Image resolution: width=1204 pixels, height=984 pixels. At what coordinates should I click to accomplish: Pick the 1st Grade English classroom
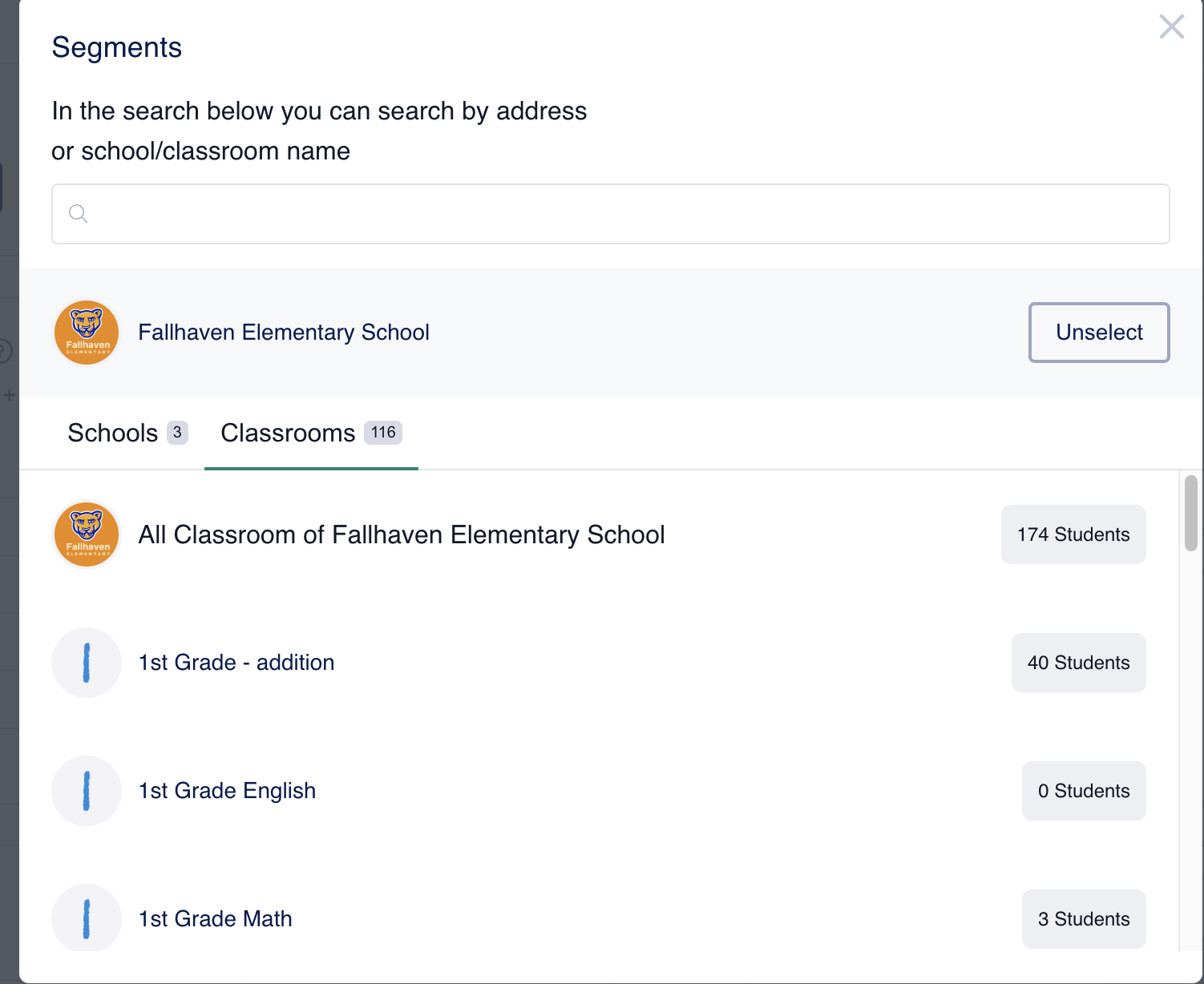pos(227,791)
